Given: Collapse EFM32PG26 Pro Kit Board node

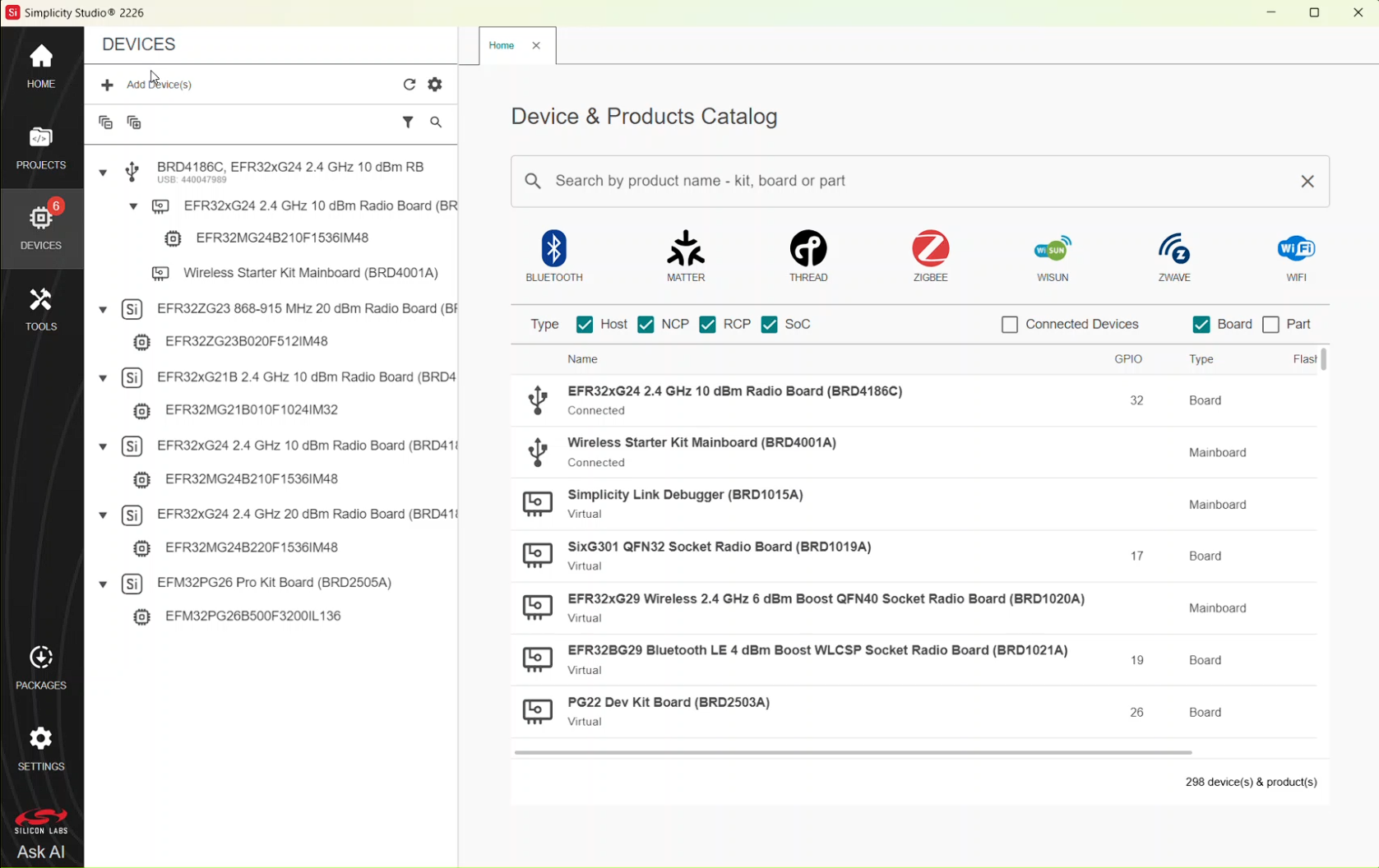Looking at the screenshot, I should [103, 584].
